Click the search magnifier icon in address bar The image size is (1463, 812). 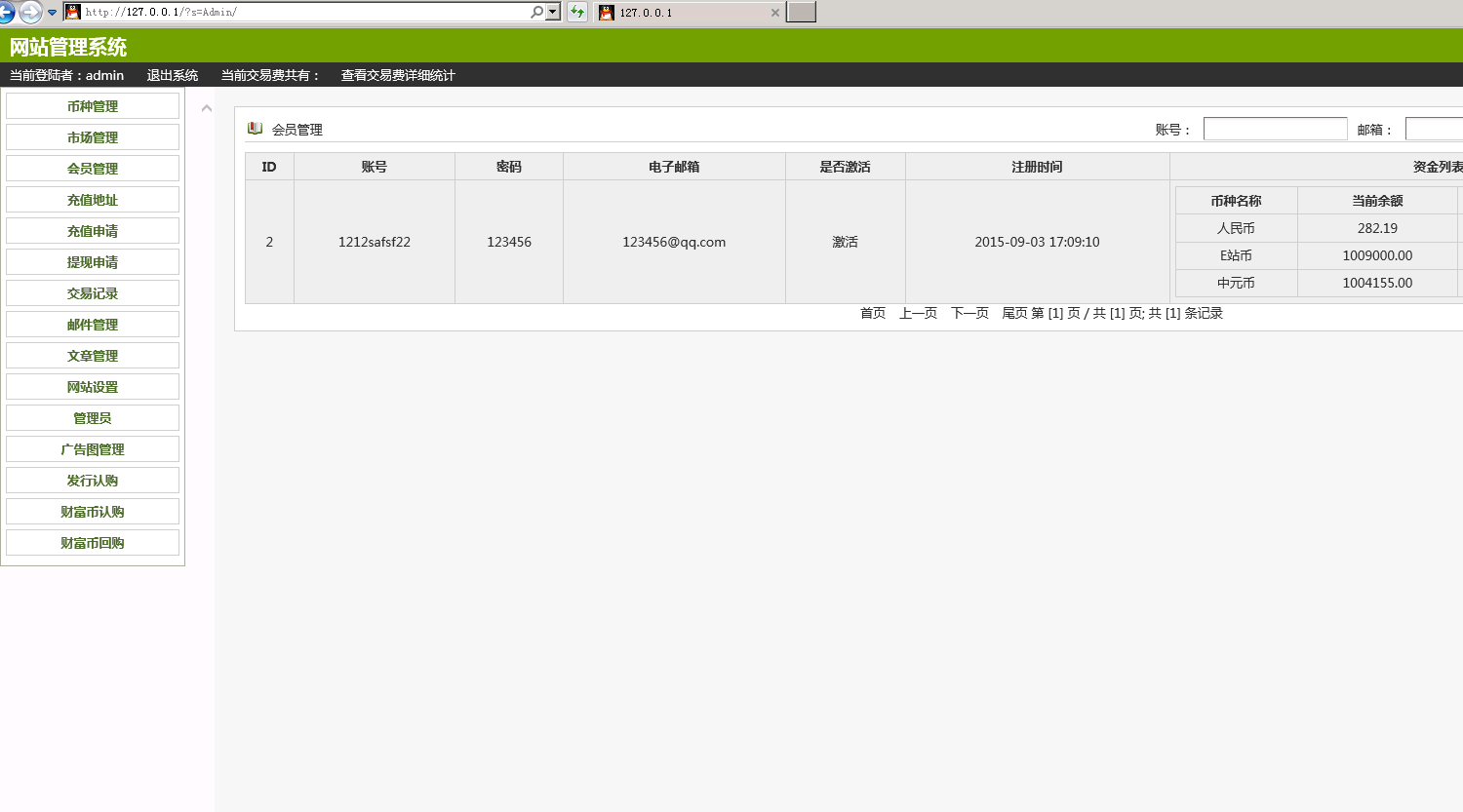point(536,13)
